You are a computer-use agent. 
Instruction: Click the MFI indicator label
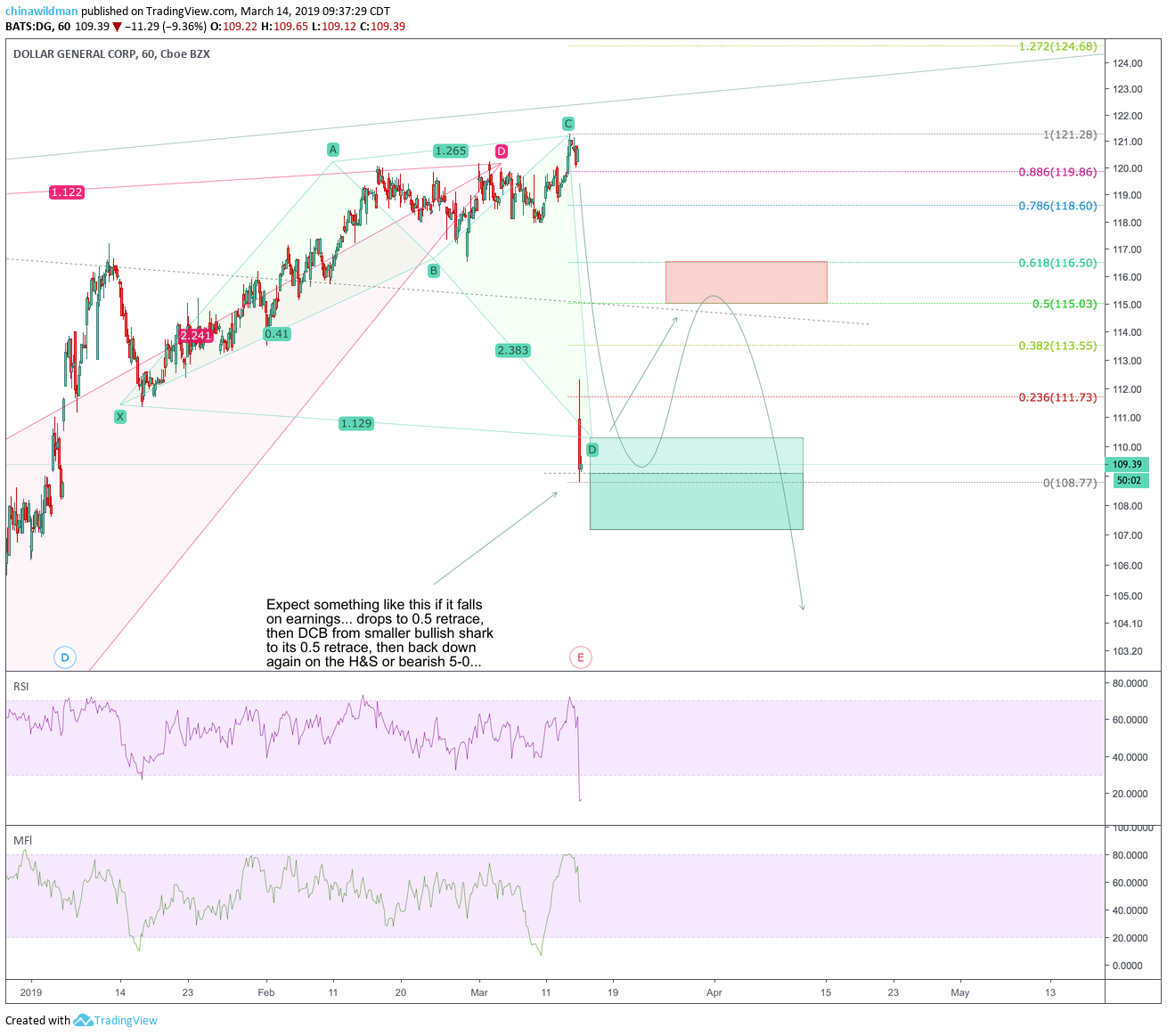[22, 840]
